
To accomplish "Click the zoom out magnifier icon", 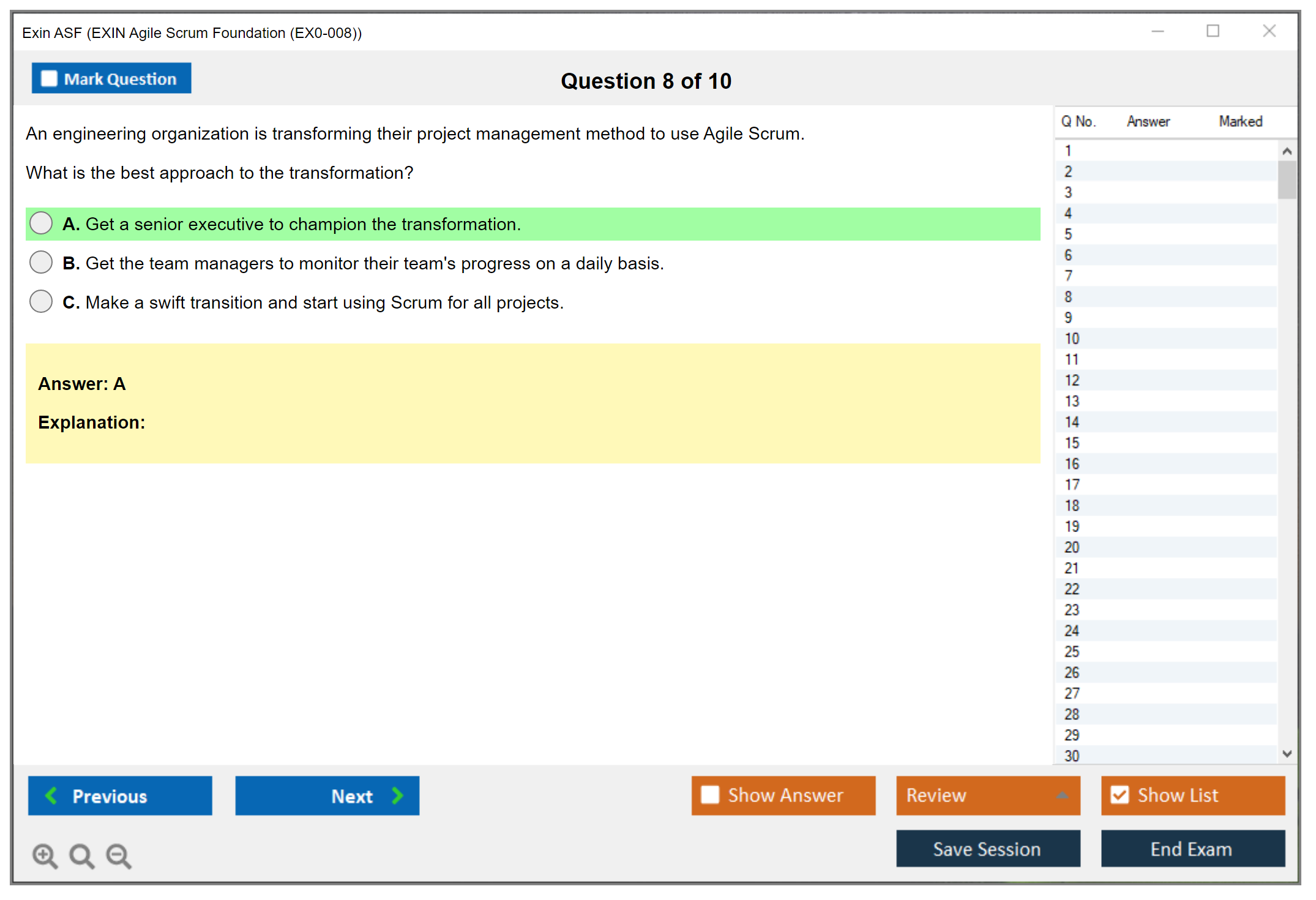I will [x=118, y=855].
